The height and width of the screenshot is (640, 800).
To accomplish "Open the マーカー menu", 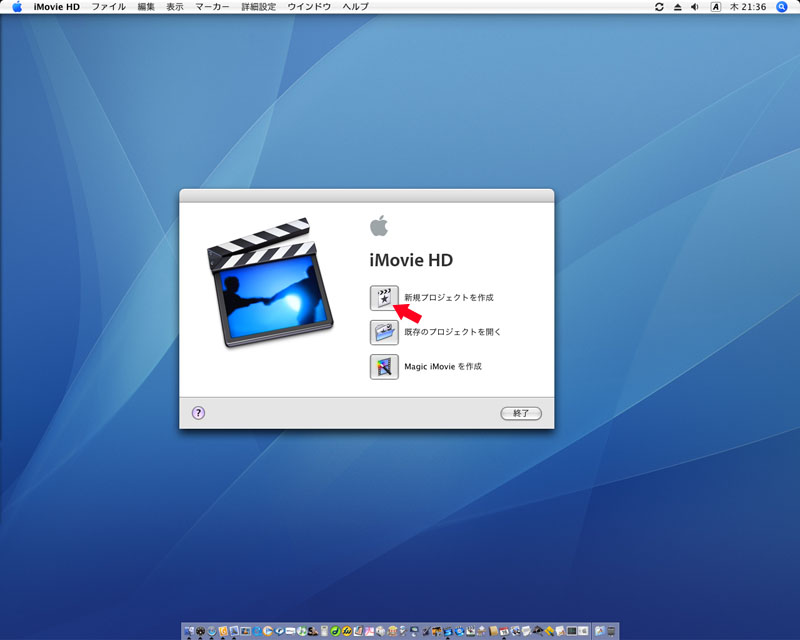I will tap(212, 7).
